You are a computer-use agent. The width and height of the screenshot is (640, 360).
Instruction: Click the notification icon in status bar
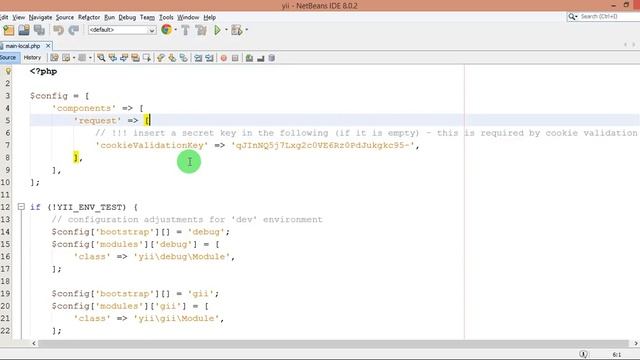[584, 354]
